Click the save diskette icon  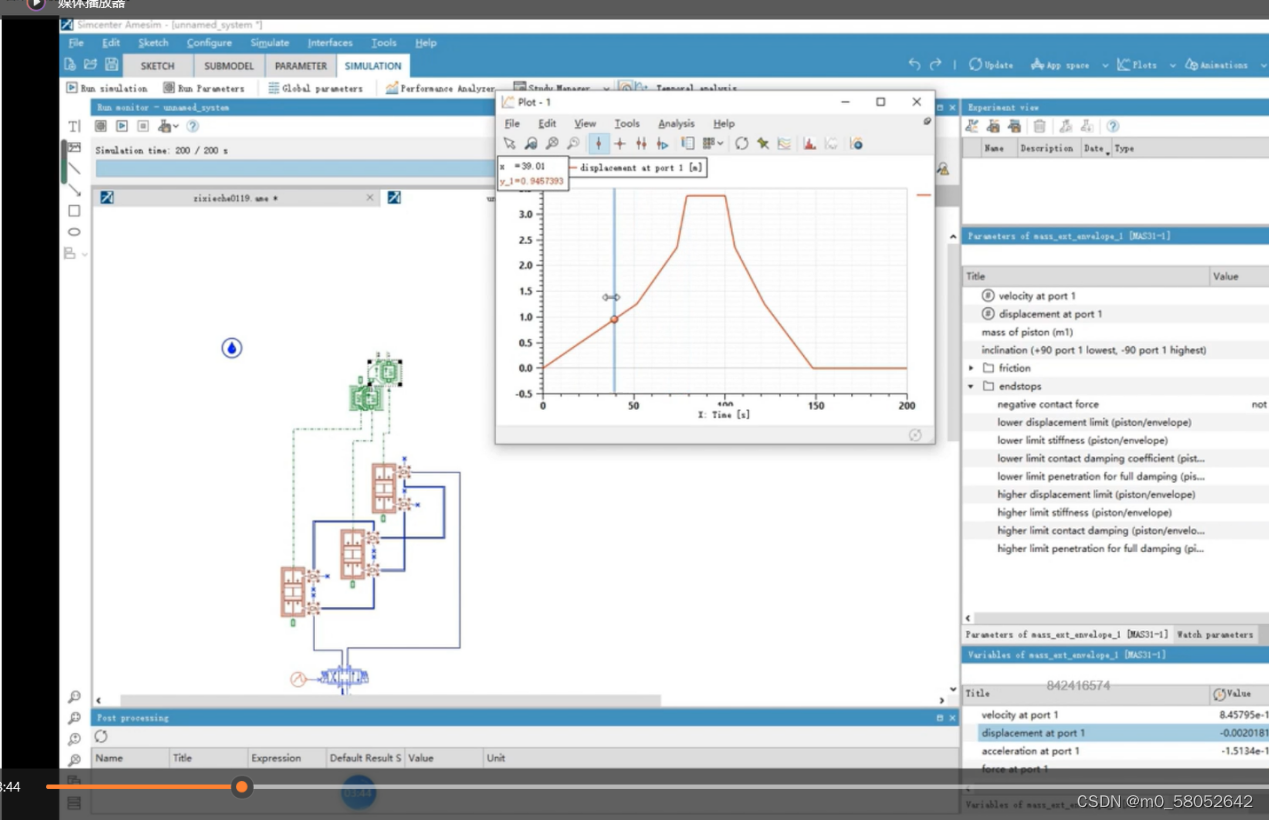point(111,65)
